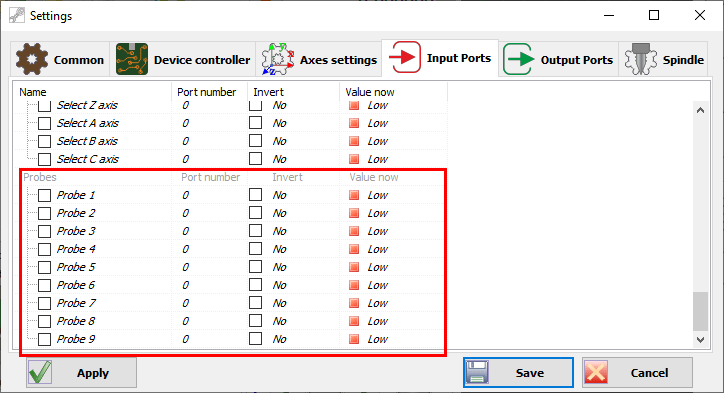
Task: Click the wrench icon in the Settings title bar
Action: coord(17,15)
